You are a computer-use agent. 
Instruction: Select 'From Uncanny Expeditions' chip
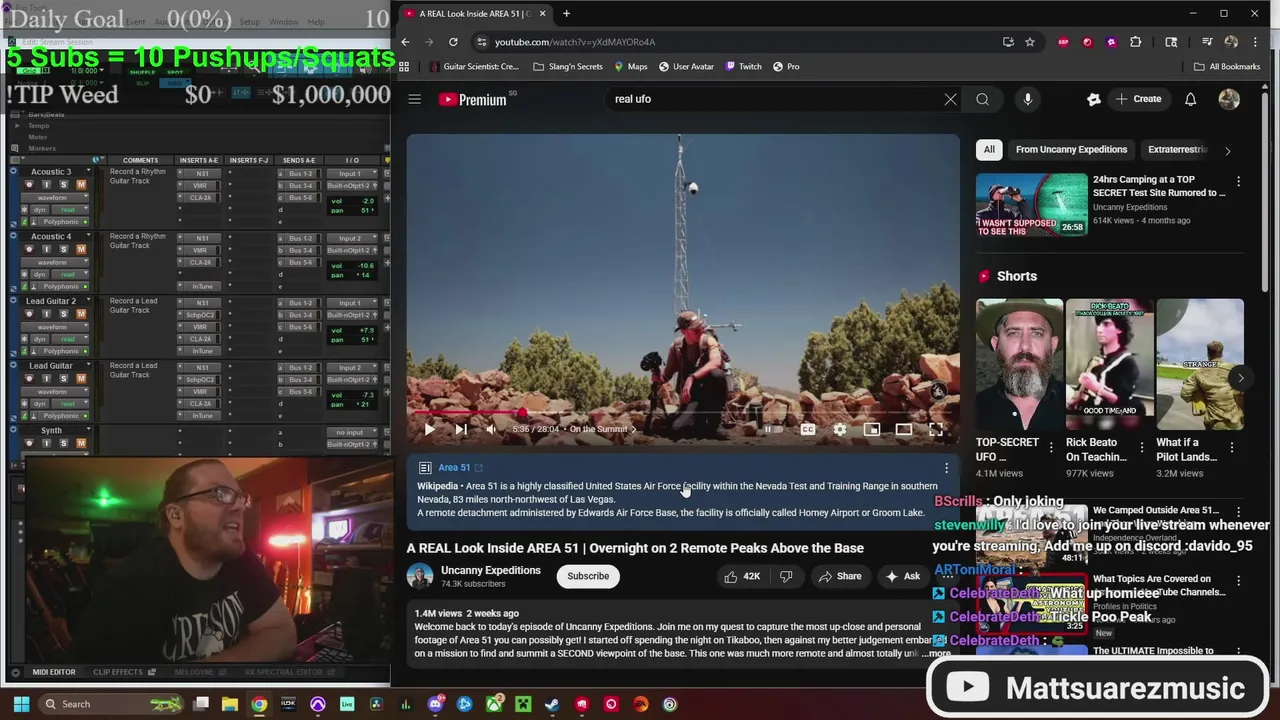1071,149
